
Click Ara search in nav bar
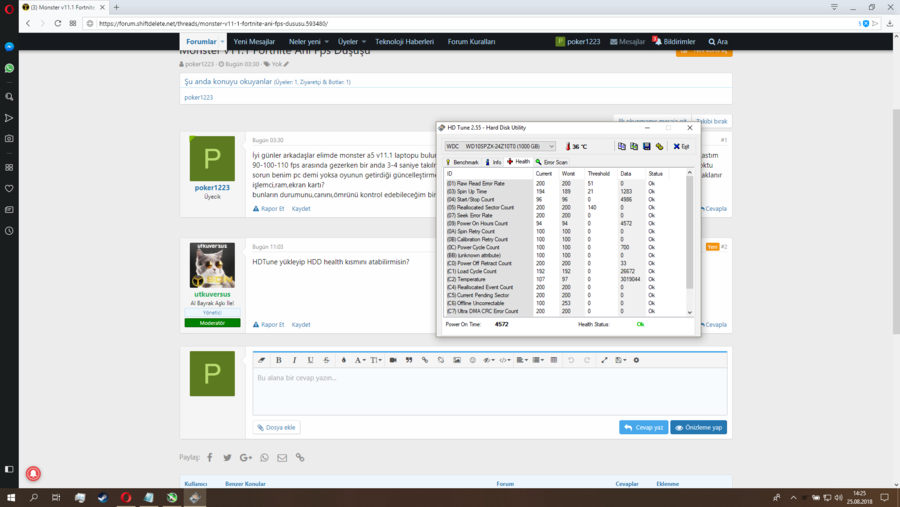click(x=718, y=41)
